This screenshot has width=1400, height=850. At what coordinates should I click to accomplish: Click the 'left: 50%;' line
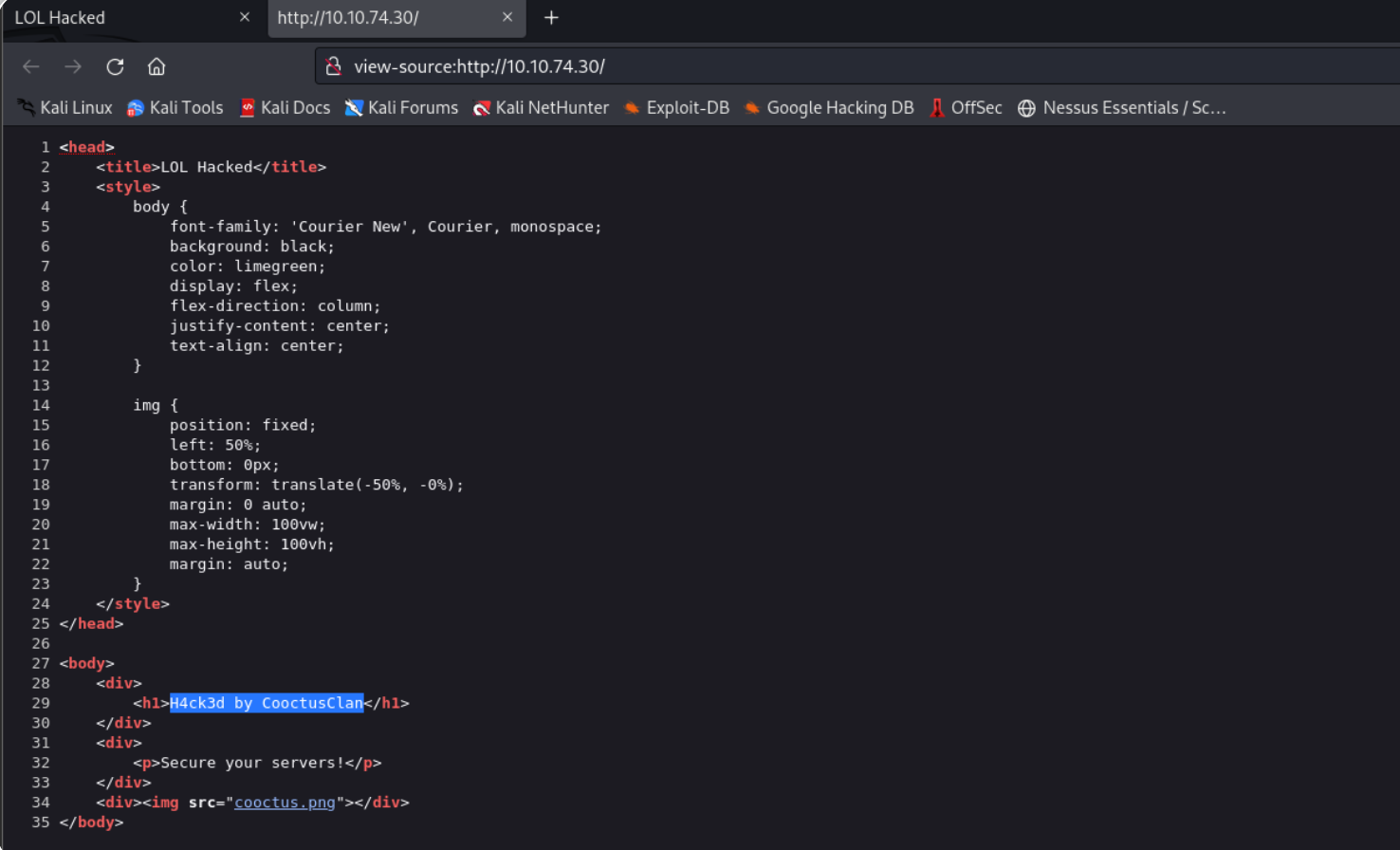[x=215, y=445]
